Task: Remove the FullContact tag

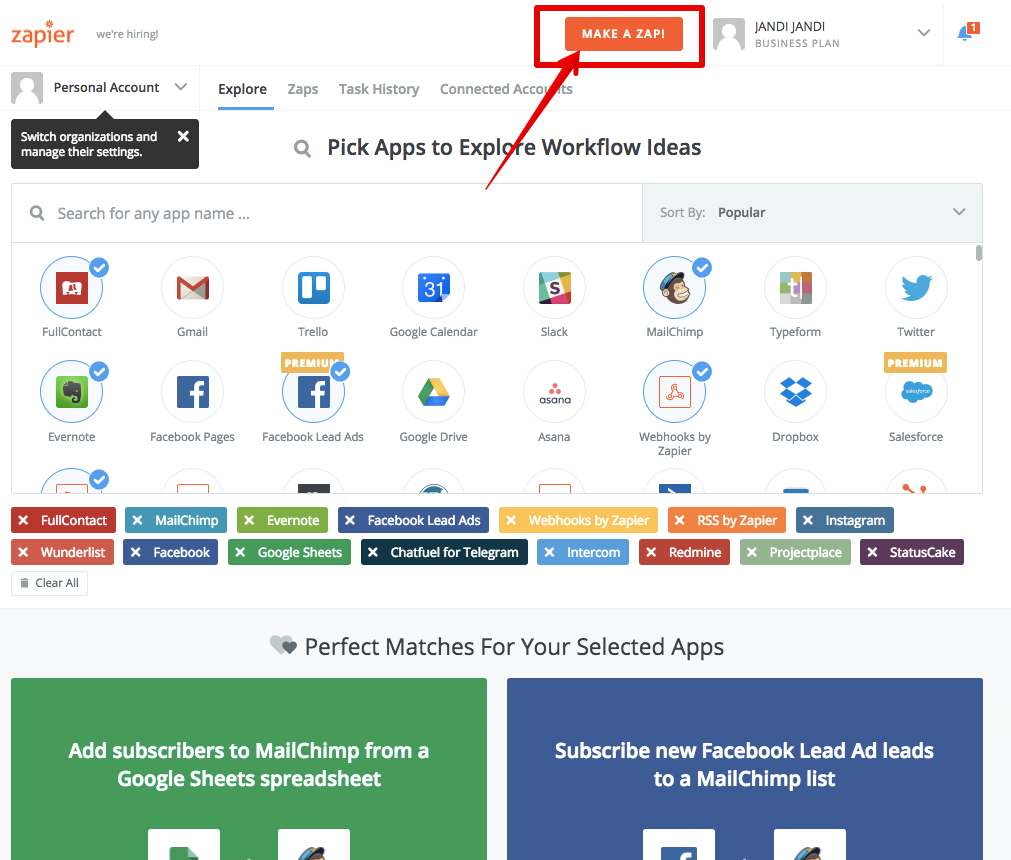Action: [23, 520]
